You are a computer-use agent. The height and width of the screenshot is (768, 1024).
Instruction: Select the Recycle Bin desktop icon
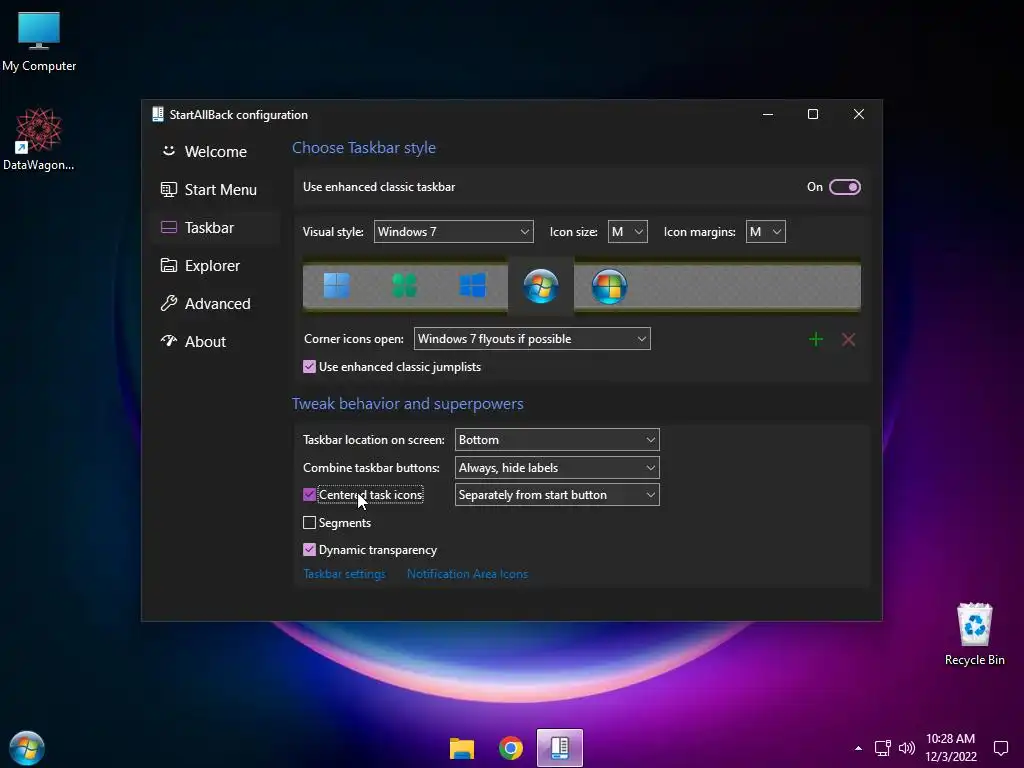pos(974,634)
